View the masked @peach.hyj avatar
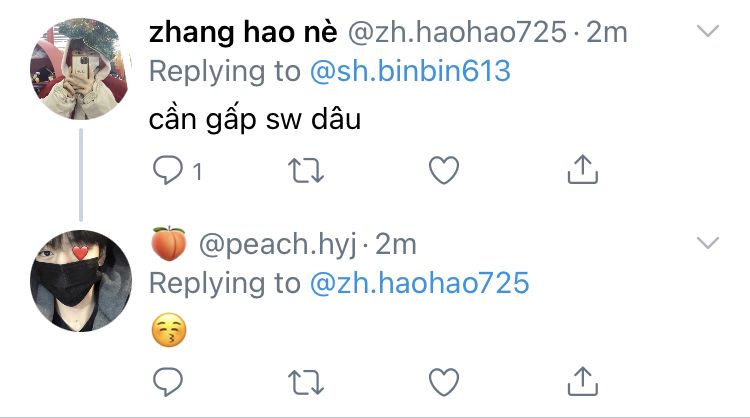The width and height of the screenshot is (750, 418). click(81, 281)
